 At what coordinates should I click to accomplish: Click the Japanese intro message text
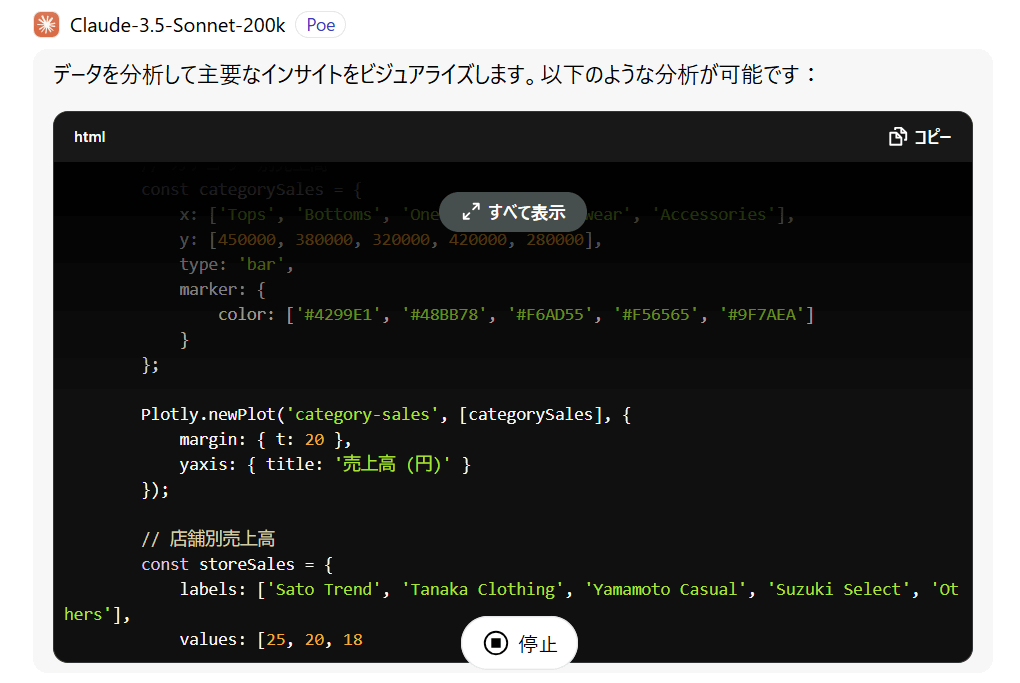point(435,75)
